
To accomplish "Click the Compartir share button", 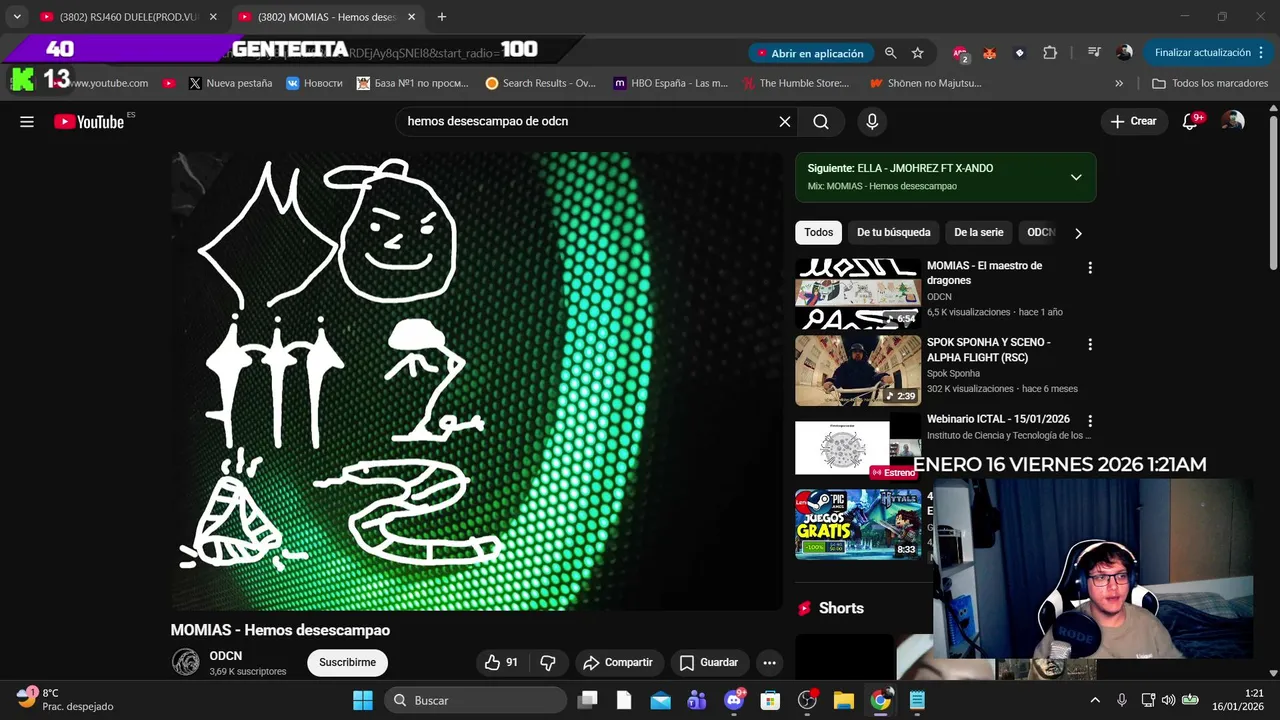I will 618,662.
